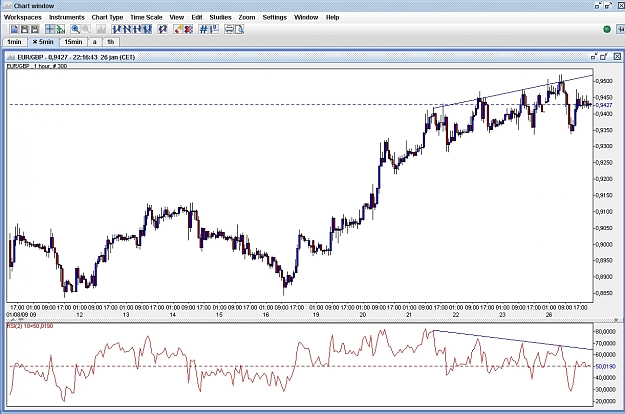Open the Chart Type menu
625x414 pixels.
(x=107, y=17)
